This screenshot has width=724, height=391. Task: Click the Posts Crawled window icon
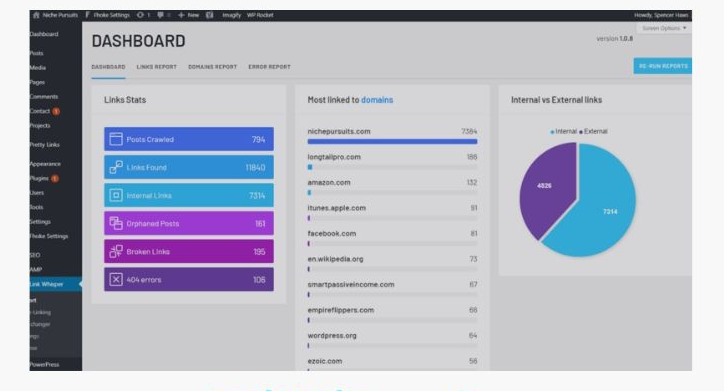[116, 139]
